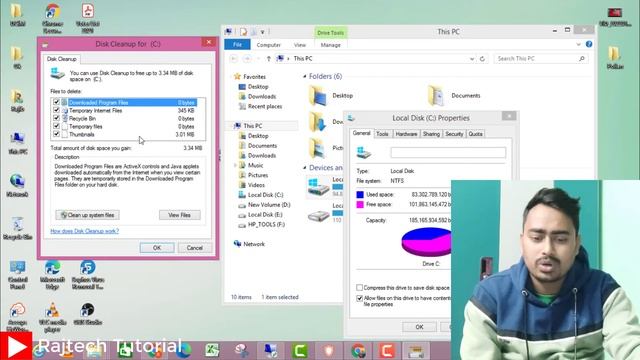The width and height of the screenshot is (640, 360).
Task: Open the Desktop folder icon in Folders
Action: click(318, 96)
